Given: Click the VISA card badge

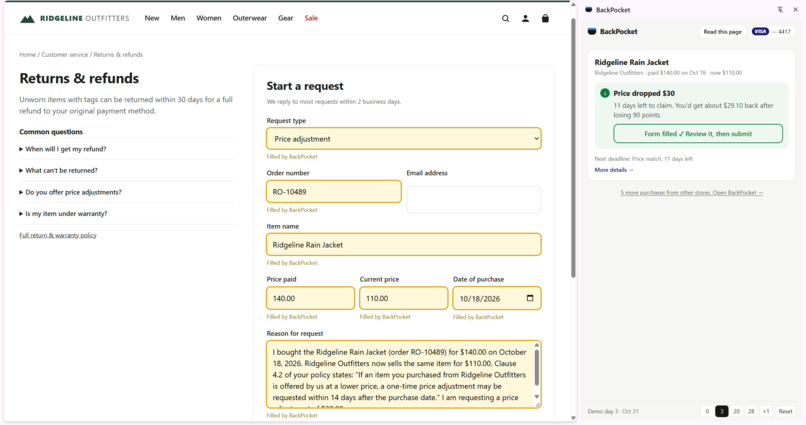Looking at the screenshot, I should [760, 31].
